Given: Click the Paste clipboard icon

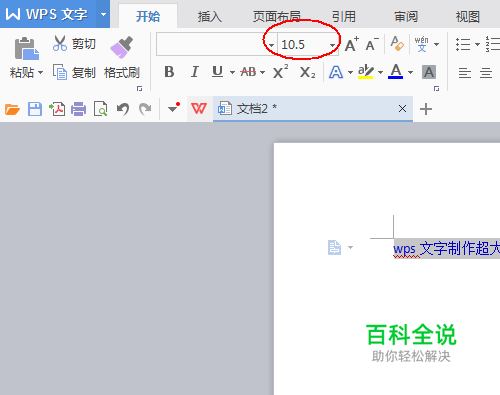Looking at the screenshot, I should 27,49.
